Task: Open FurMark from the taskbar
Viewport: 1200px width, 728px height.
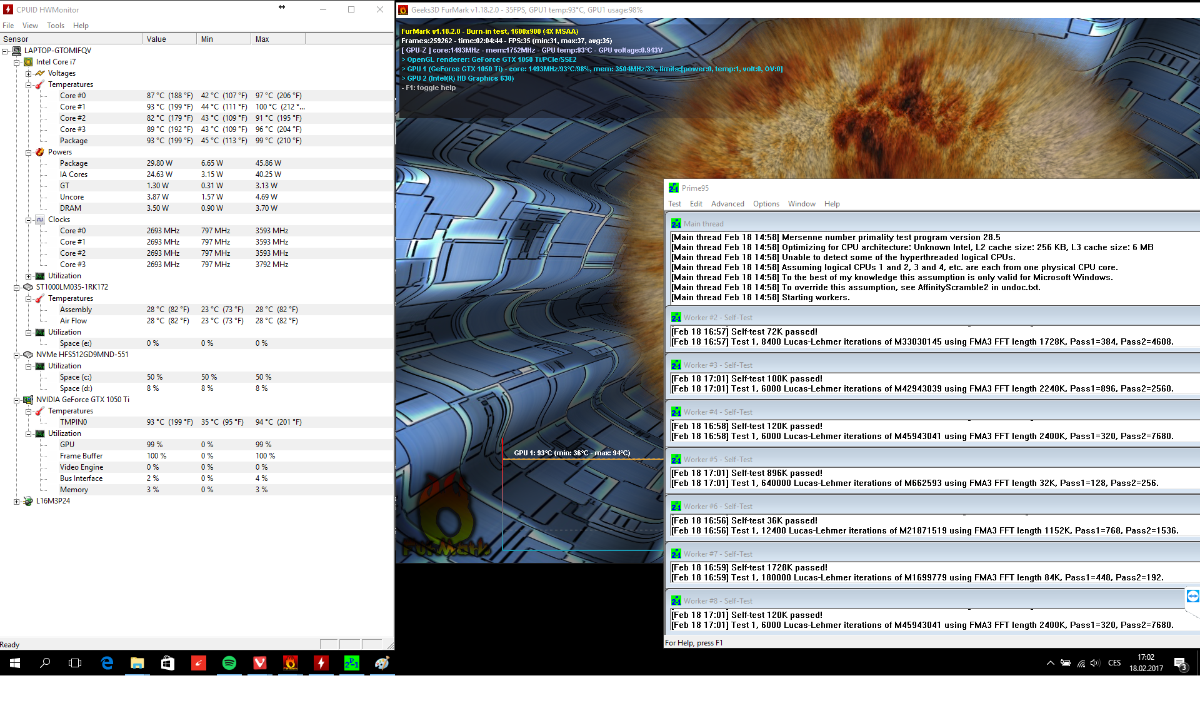Action: pos(290,662)
